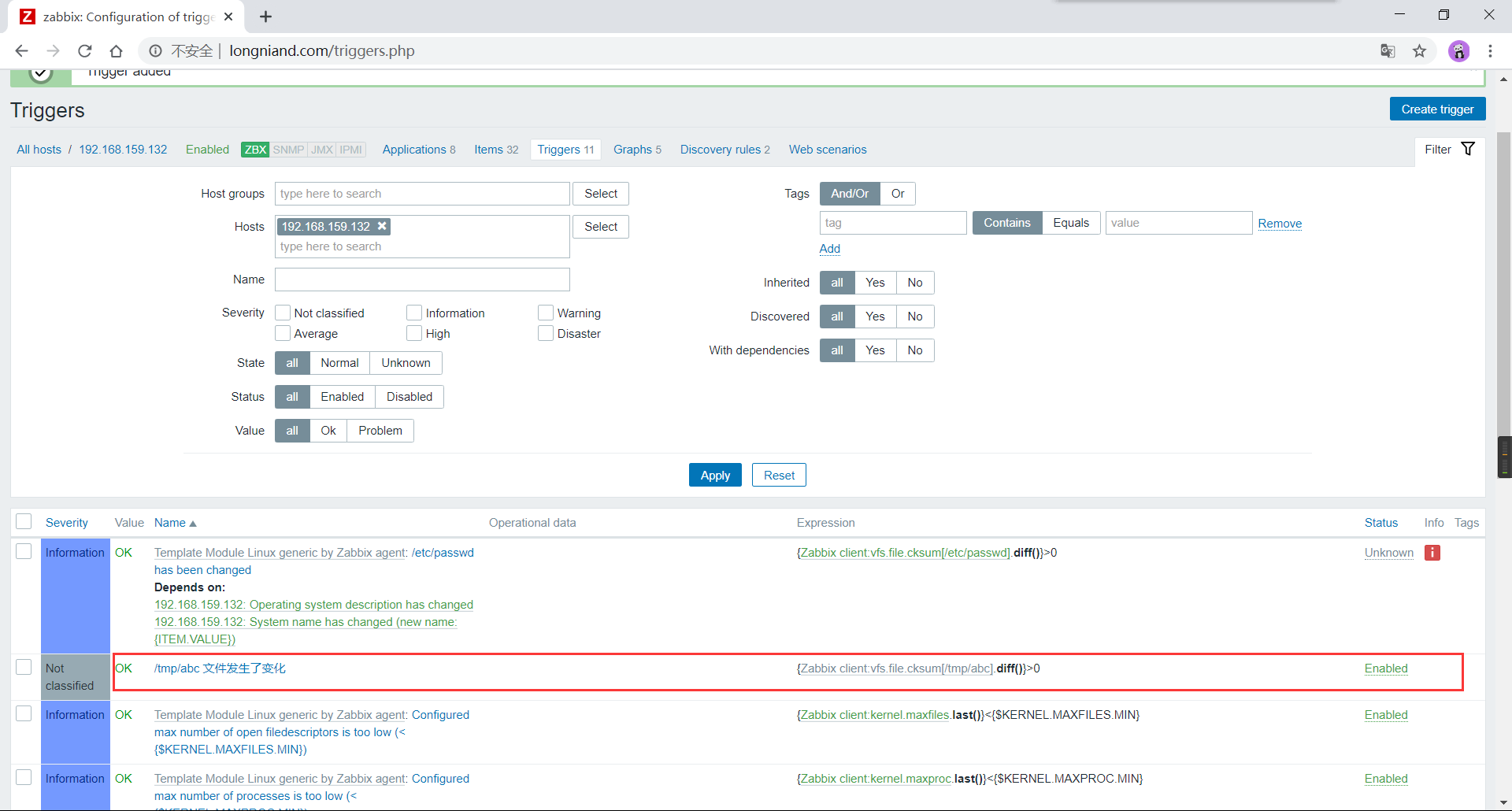The height and width of the screenshot is (811, 1512).
Task: Click Unknown status of /etc/passwd trigger
Action: tap(1389, 553)
